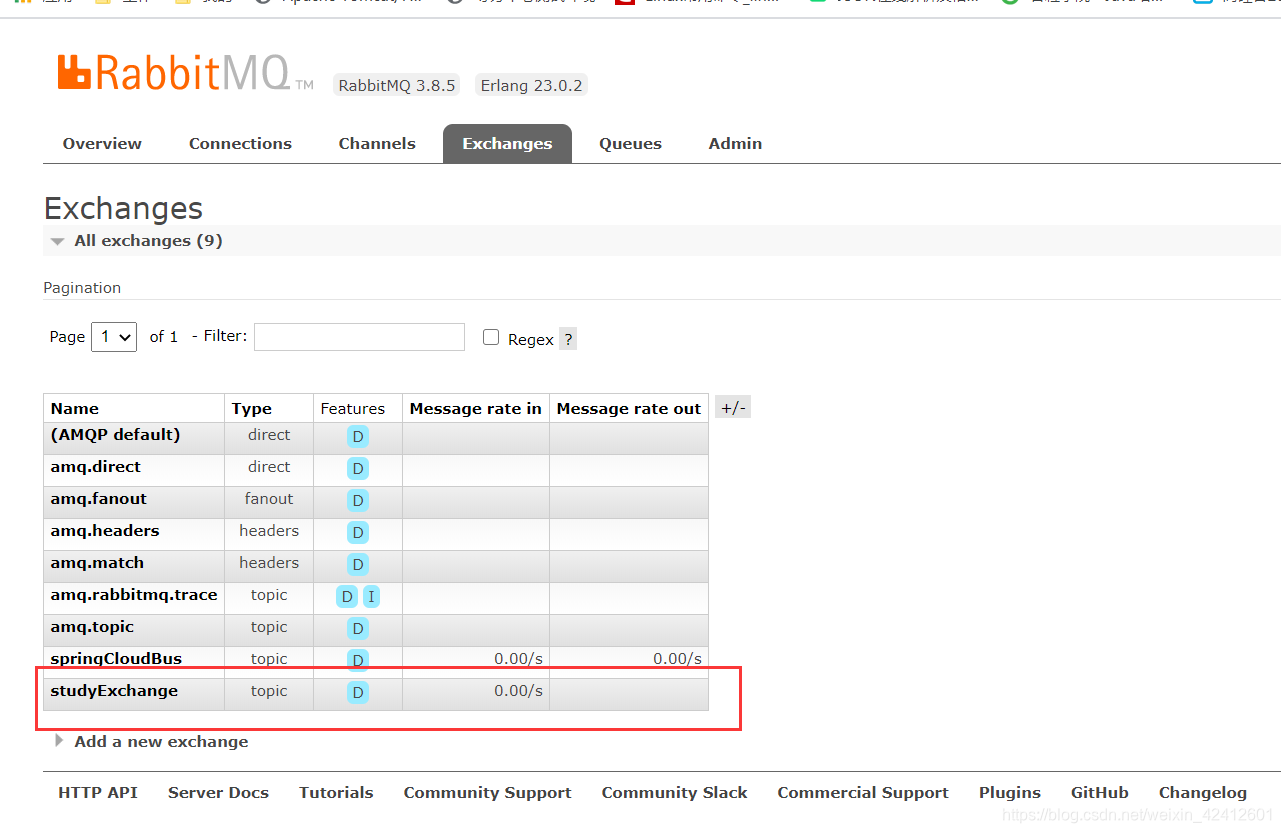Open the Overview tab

coord(102,144)
